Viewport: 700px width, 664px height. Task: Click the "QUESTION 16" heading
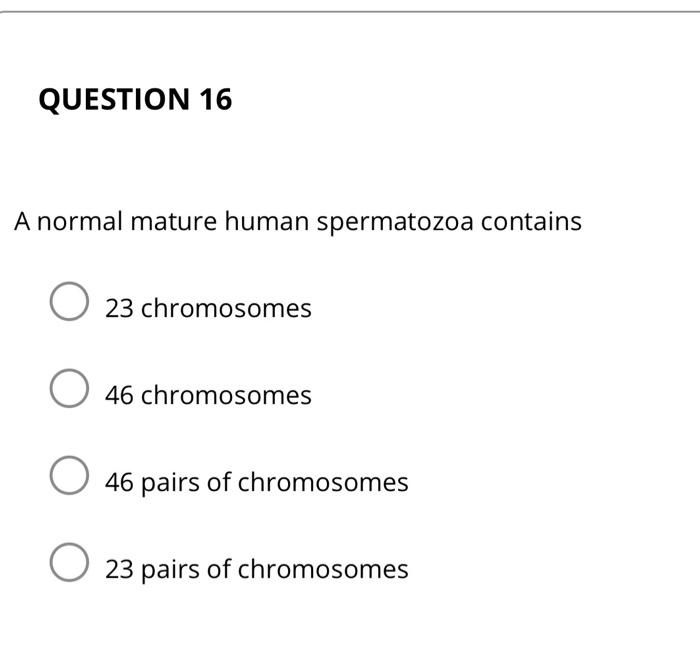tap(135, 100)
